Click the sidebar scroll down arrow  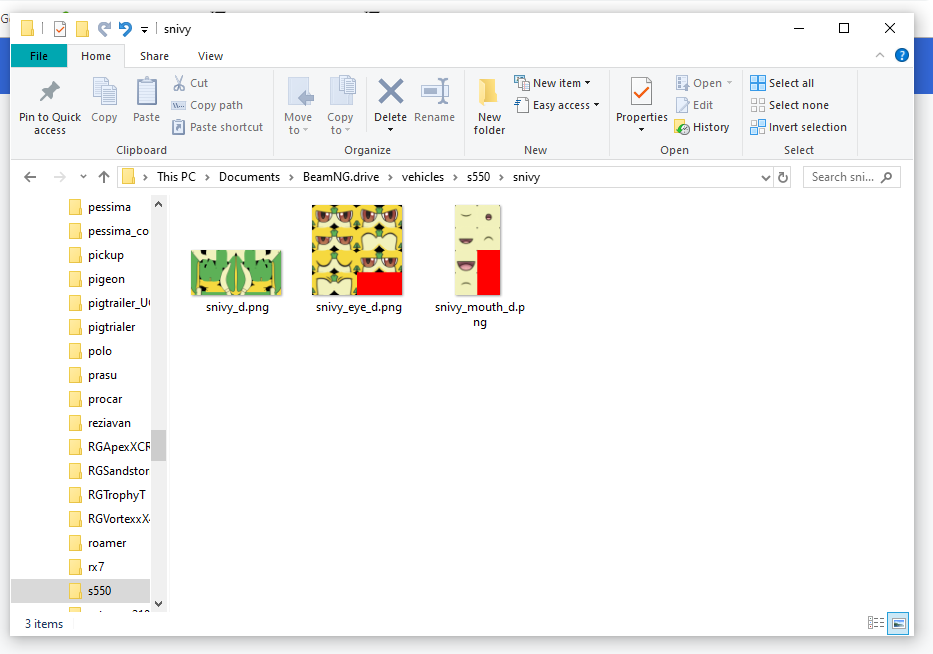tap(158, 603)
